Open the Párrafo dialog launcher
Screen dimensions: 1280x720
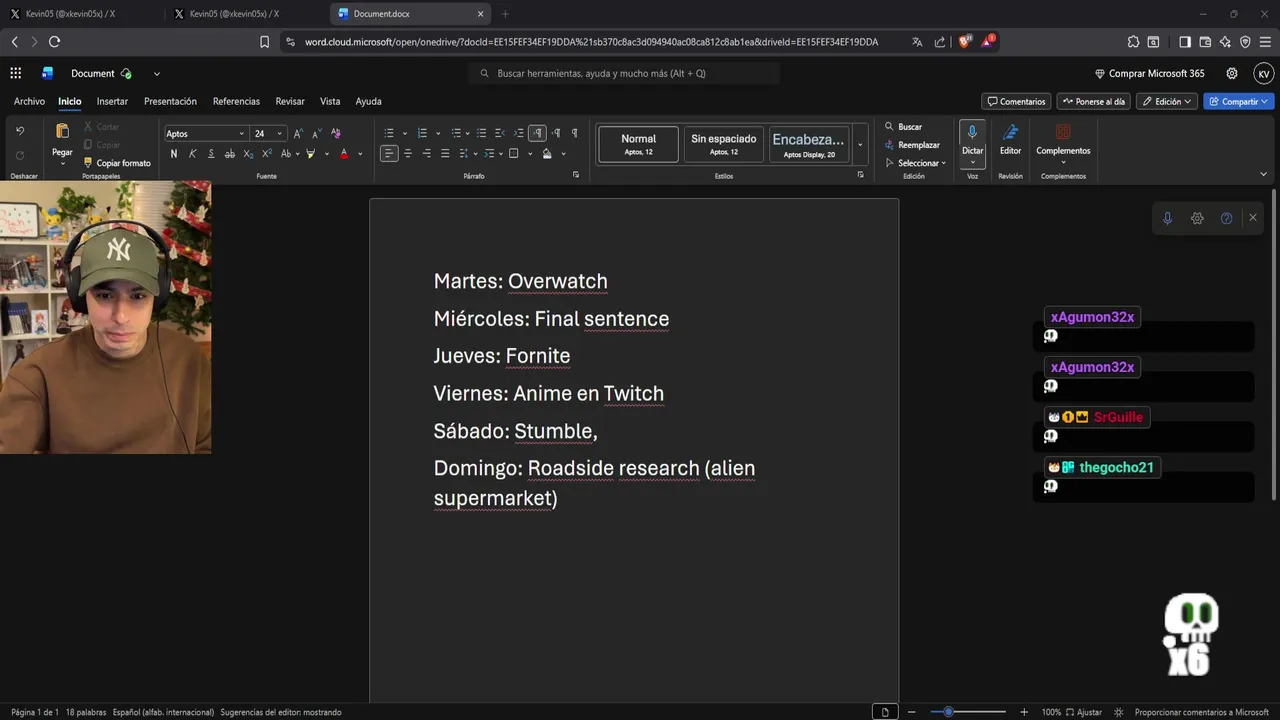point(575,175)
